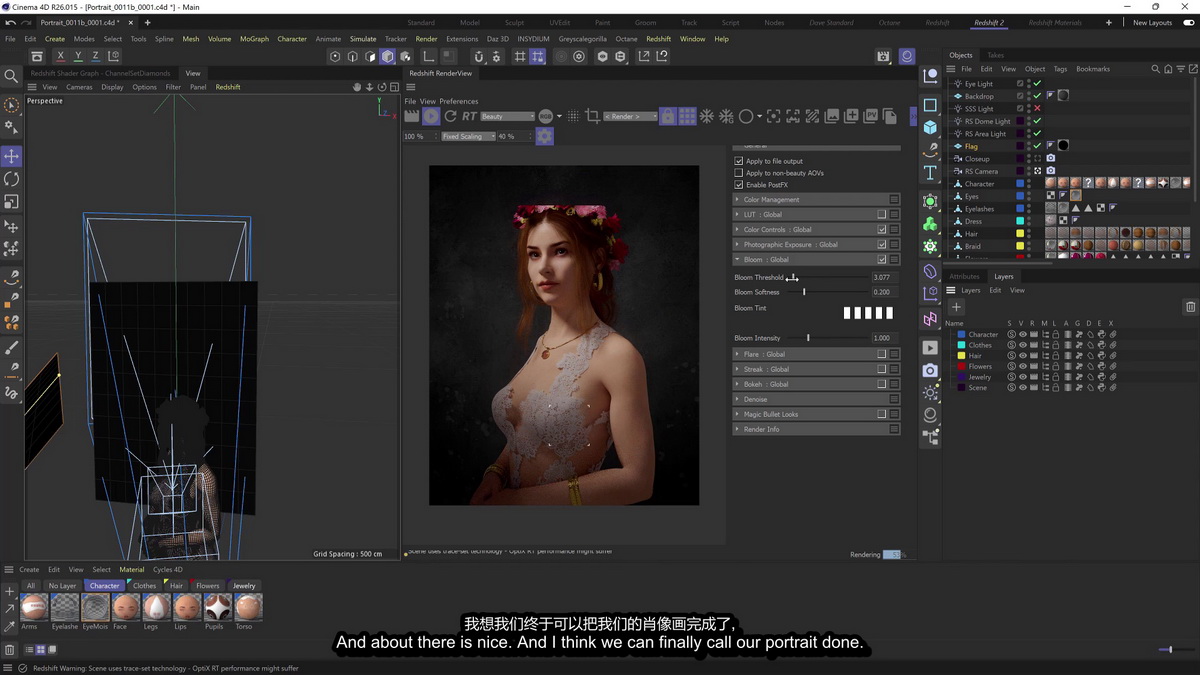This screenshot has width=1200, height=675.
Task: Delete layer using trash icon
Action: [x=1190, y=307]
